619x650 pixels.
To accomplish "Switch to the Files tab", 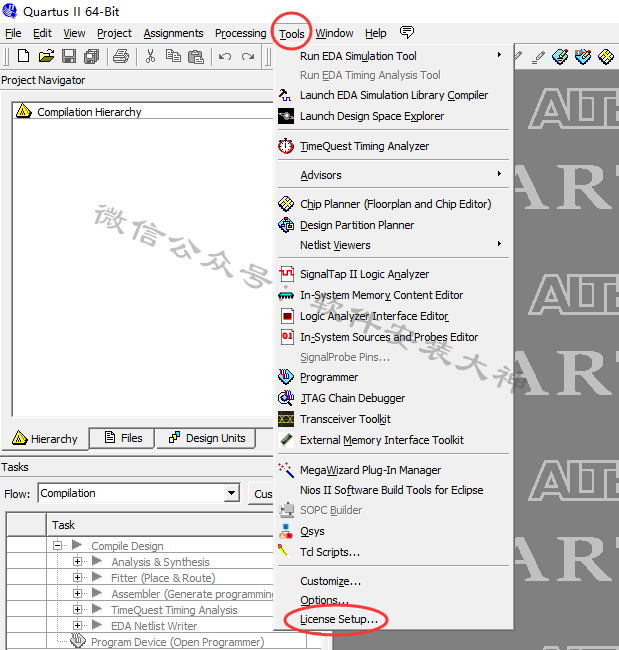I will coord(122,438).
